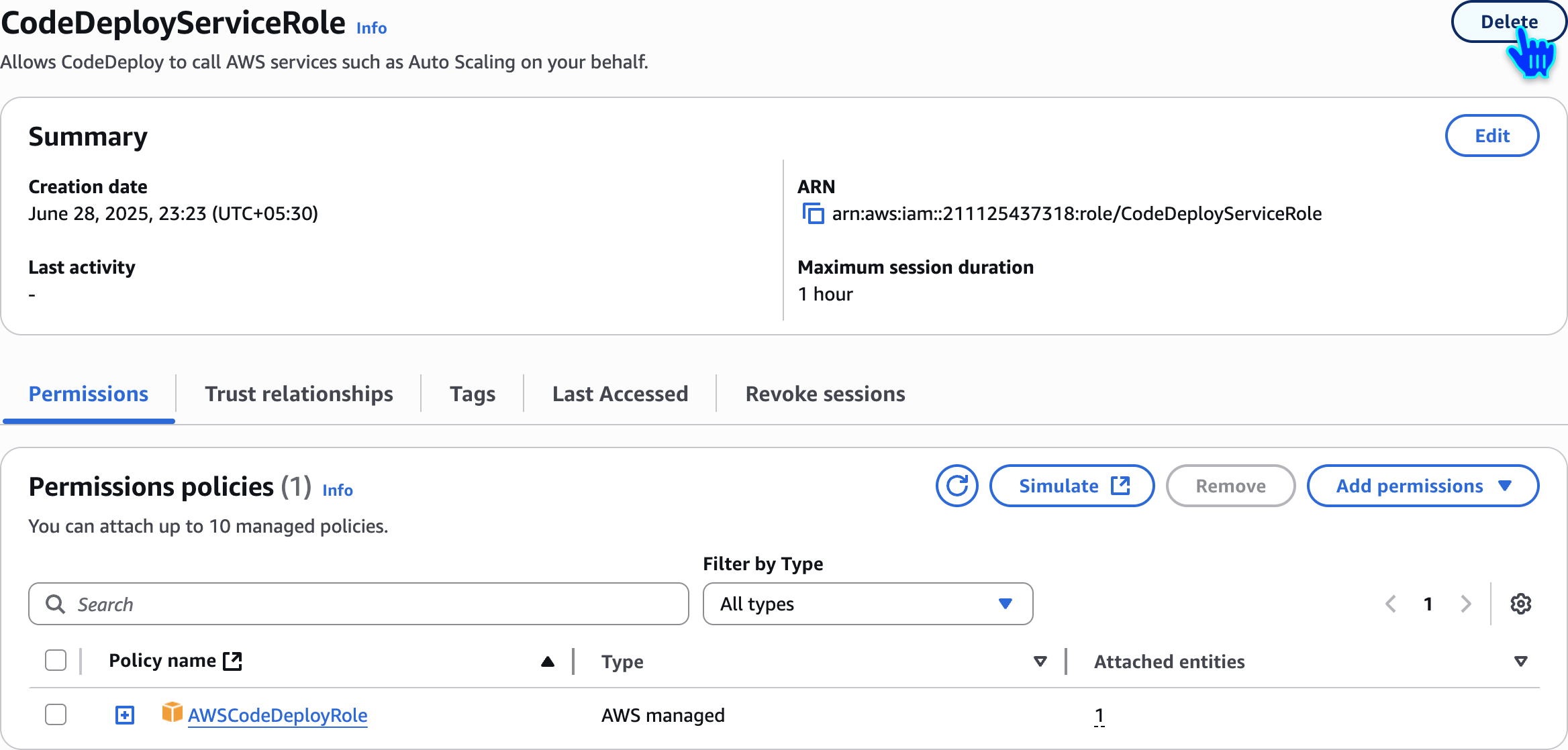1568x750 pixels.
Task: Open the Add permissions dropdown
Action: 1422,486
